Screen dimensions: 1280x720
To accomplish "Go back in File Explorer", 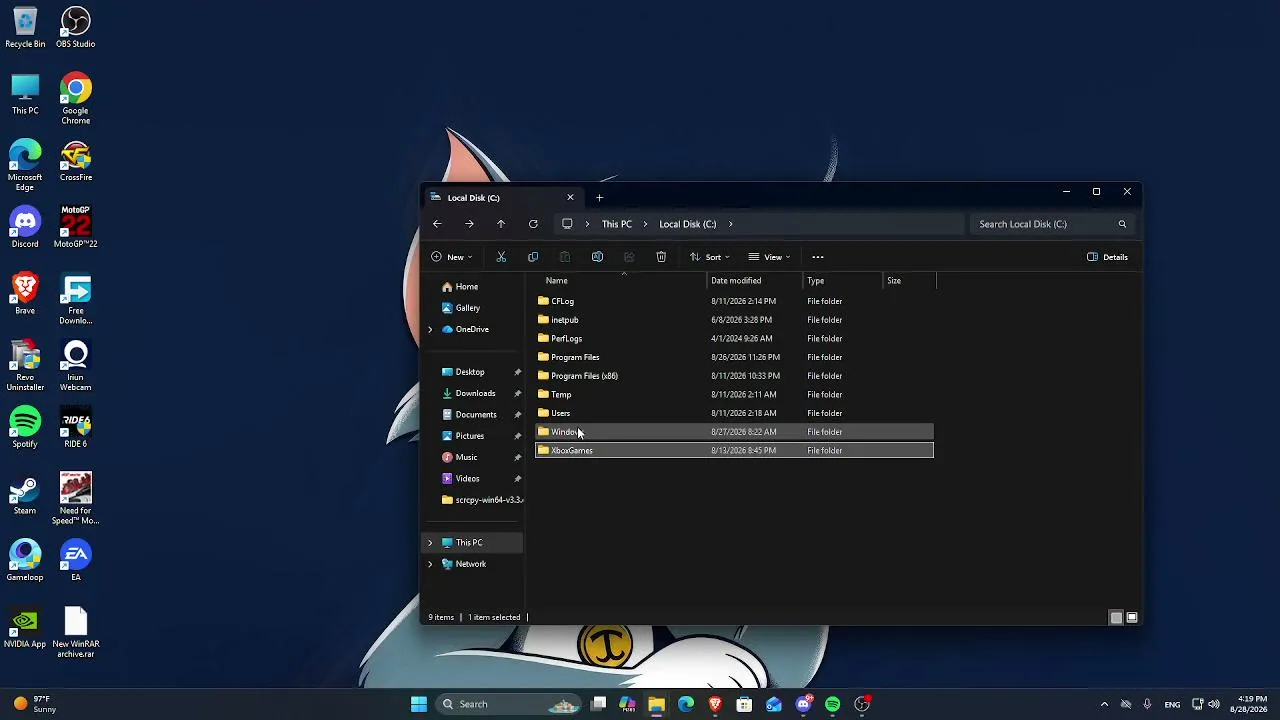I will coord(437,224).
